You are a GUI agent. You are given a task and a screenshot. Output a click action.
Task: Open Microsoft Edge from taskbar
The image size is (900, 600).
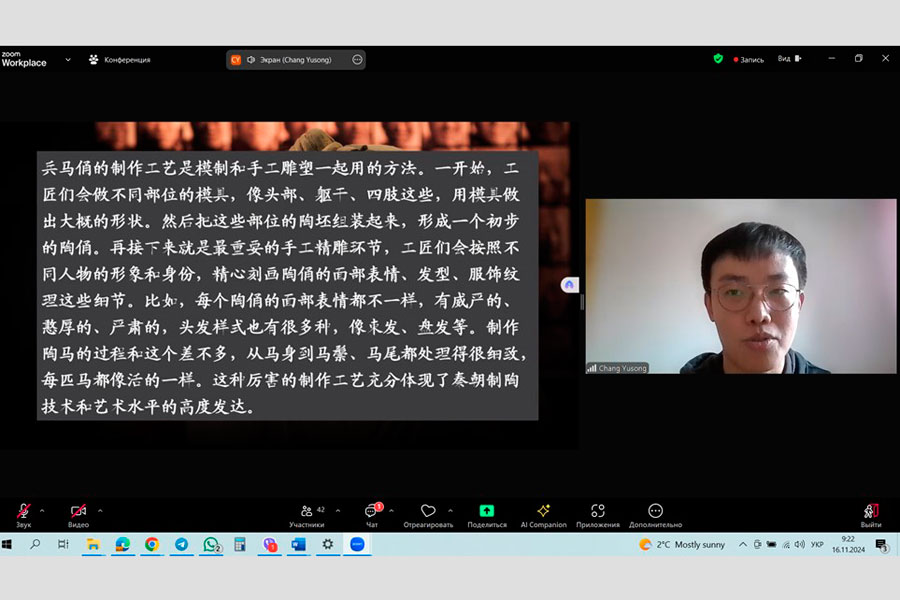point(122,544)
